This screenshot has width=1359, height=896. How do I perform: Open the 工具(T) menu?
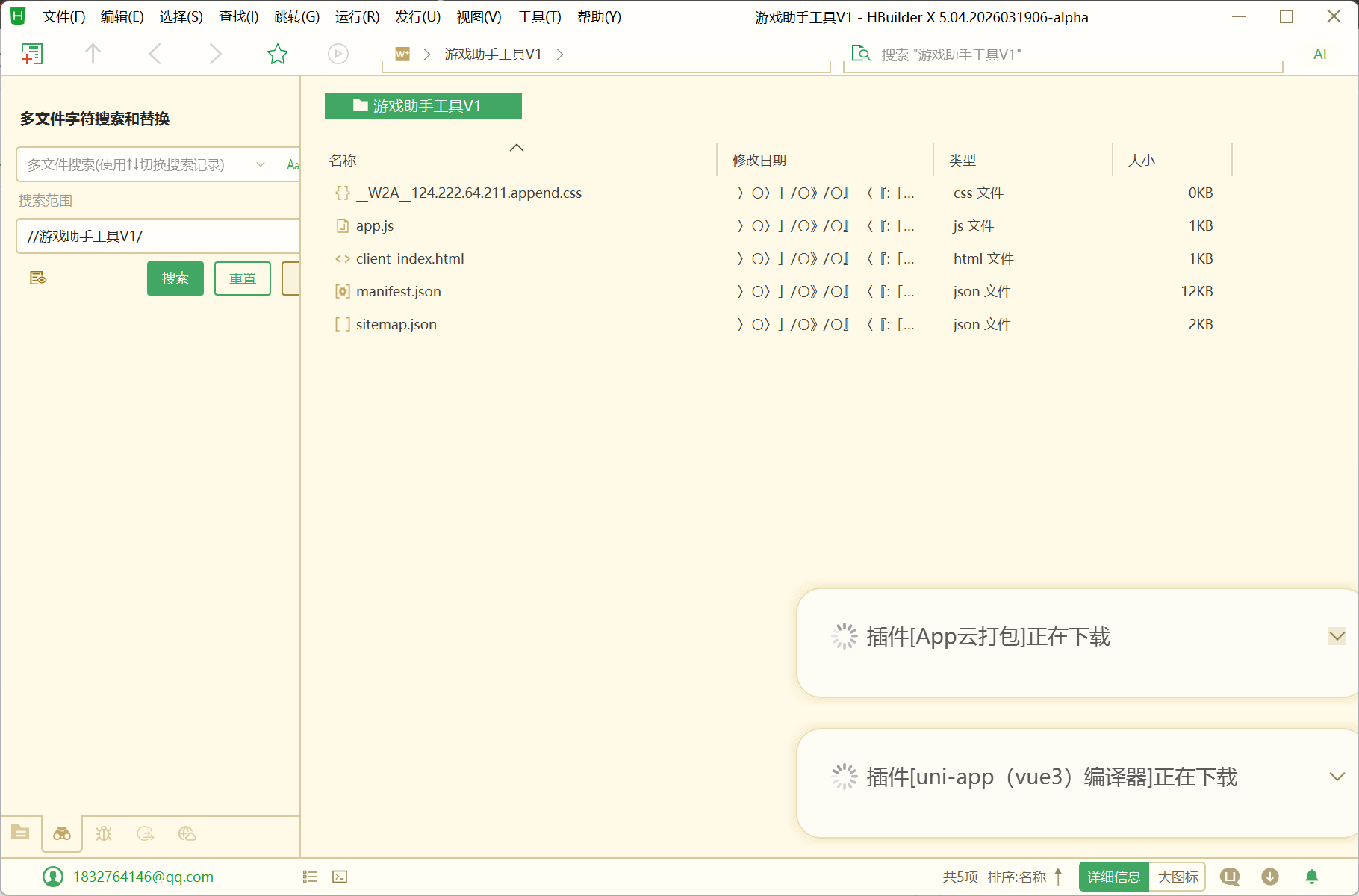click(x=539, y=16)
